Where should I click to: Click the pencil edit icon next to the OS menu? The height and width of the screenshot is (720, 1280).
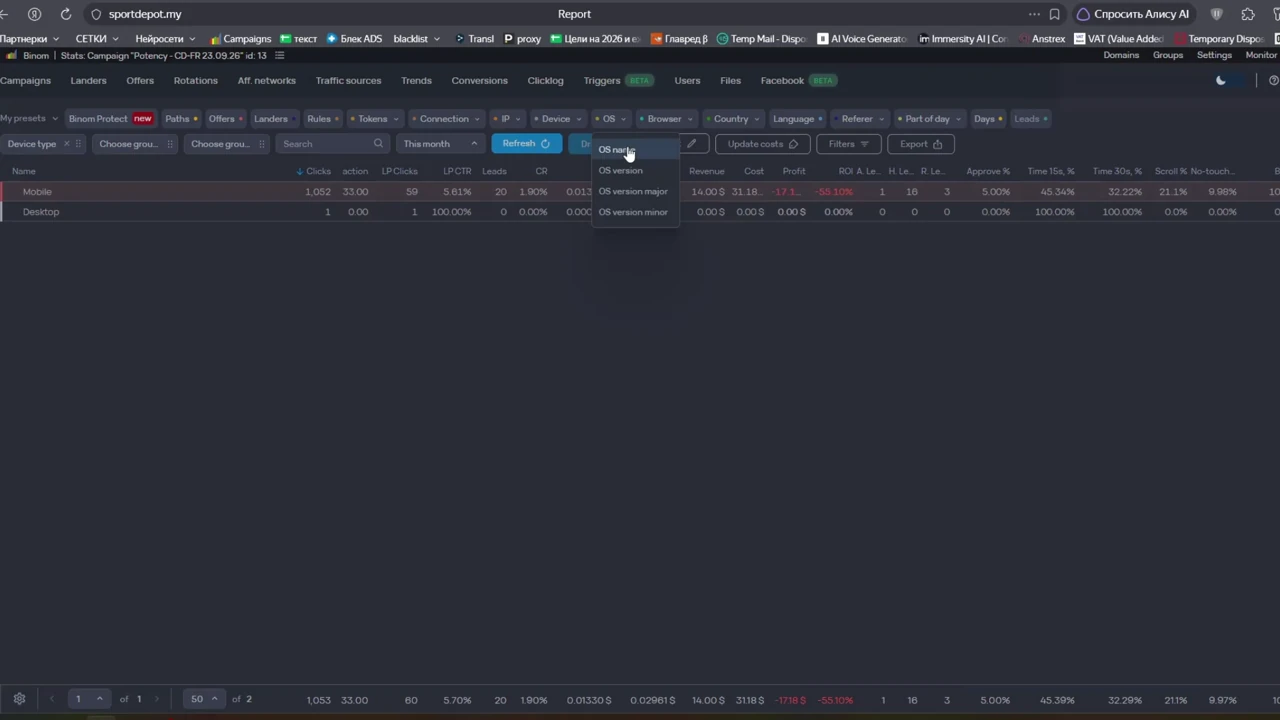coord(691,144)
